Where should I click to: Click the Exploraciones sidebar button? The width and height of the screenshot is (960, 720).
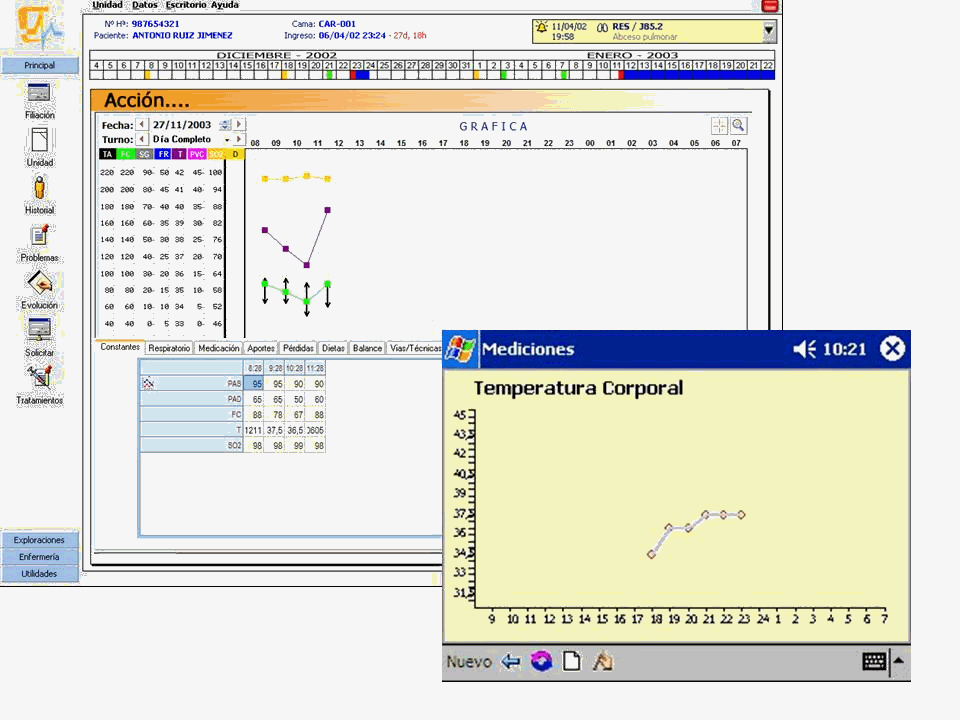39,540
